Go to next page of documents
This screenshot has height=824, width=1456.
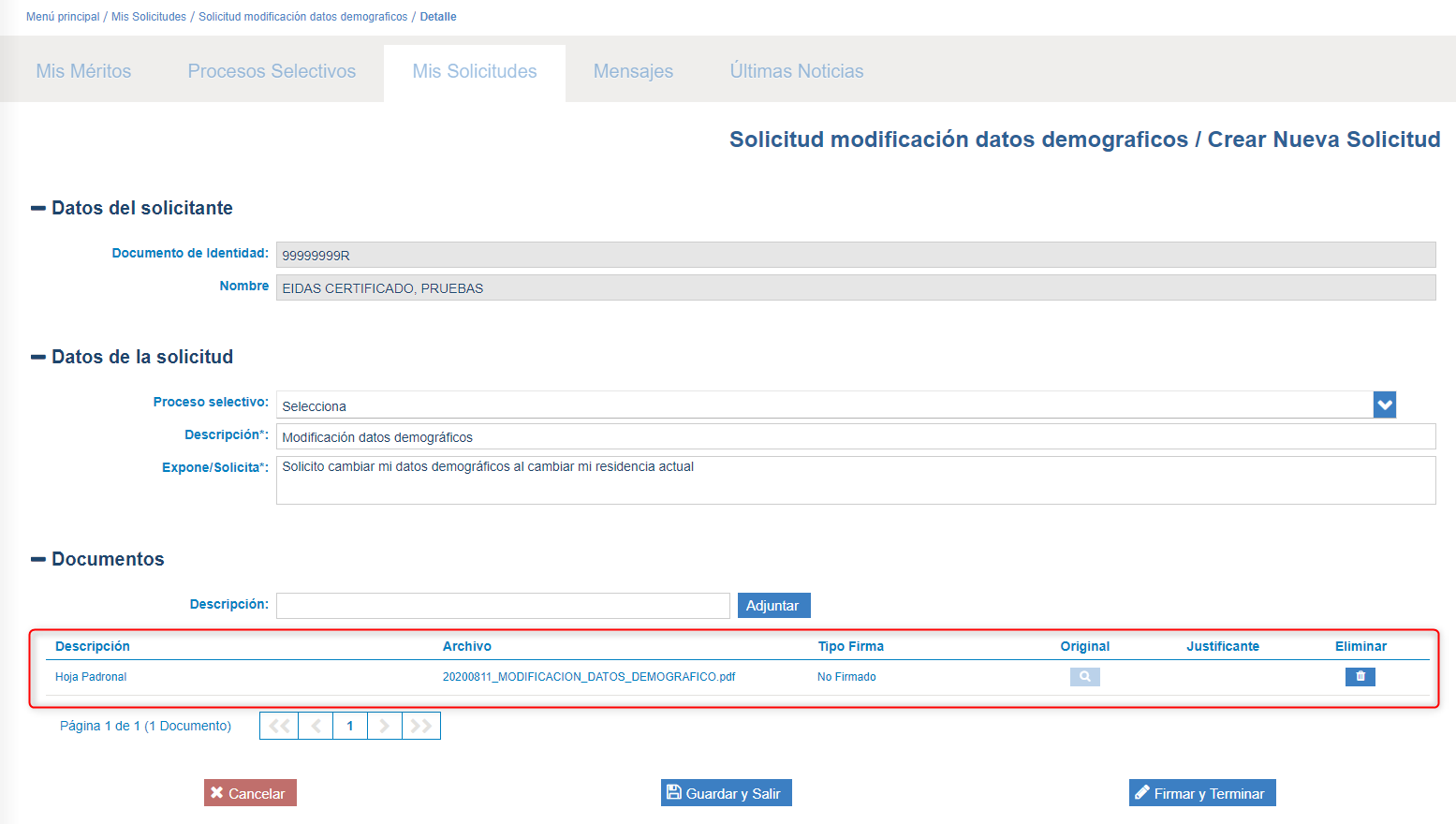coord(385,726)
